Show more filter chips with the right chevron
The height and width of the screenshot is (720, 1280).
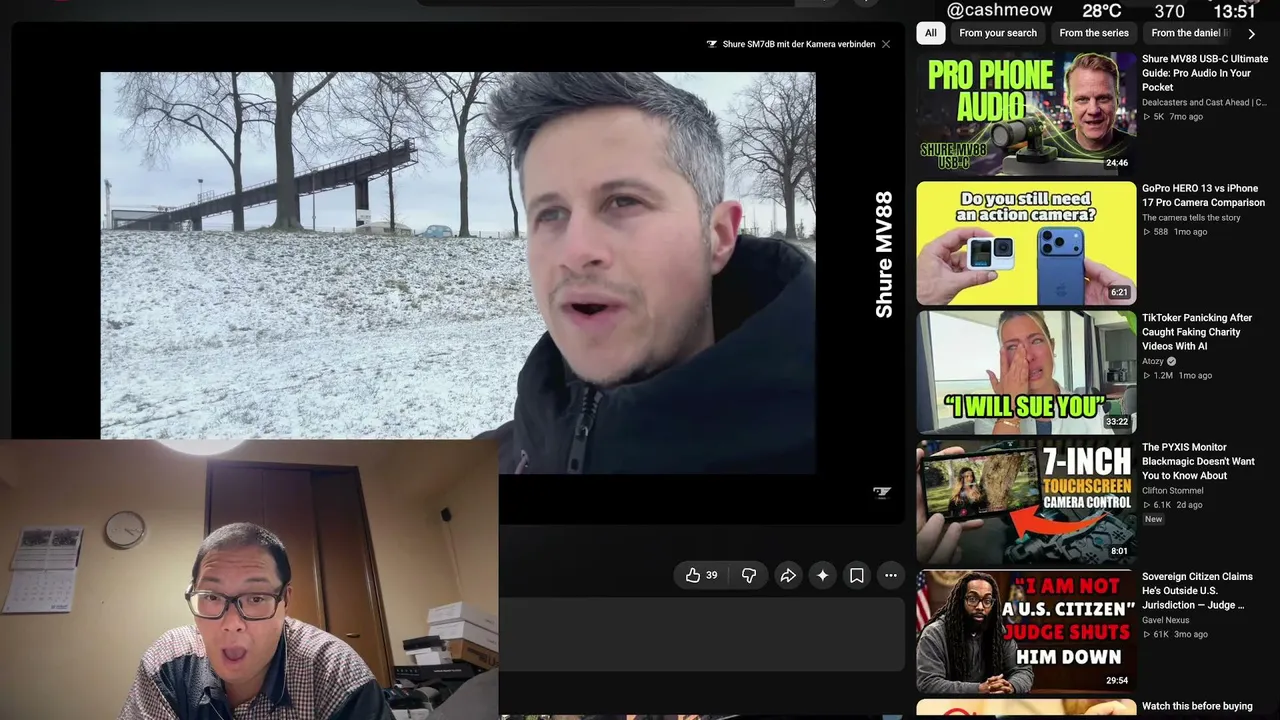pos(1251,33)
